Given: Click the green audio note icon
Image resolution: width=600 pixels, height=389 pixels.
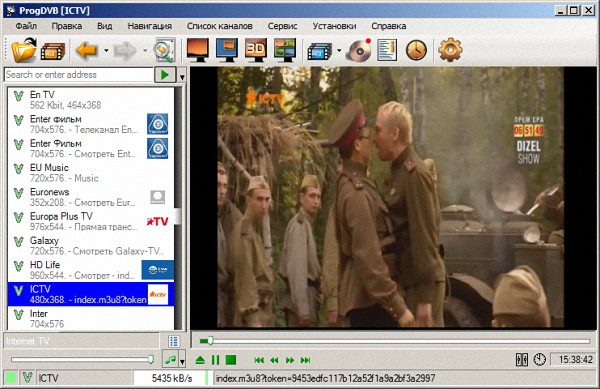Looking at the screenshot, I should 170,360.
